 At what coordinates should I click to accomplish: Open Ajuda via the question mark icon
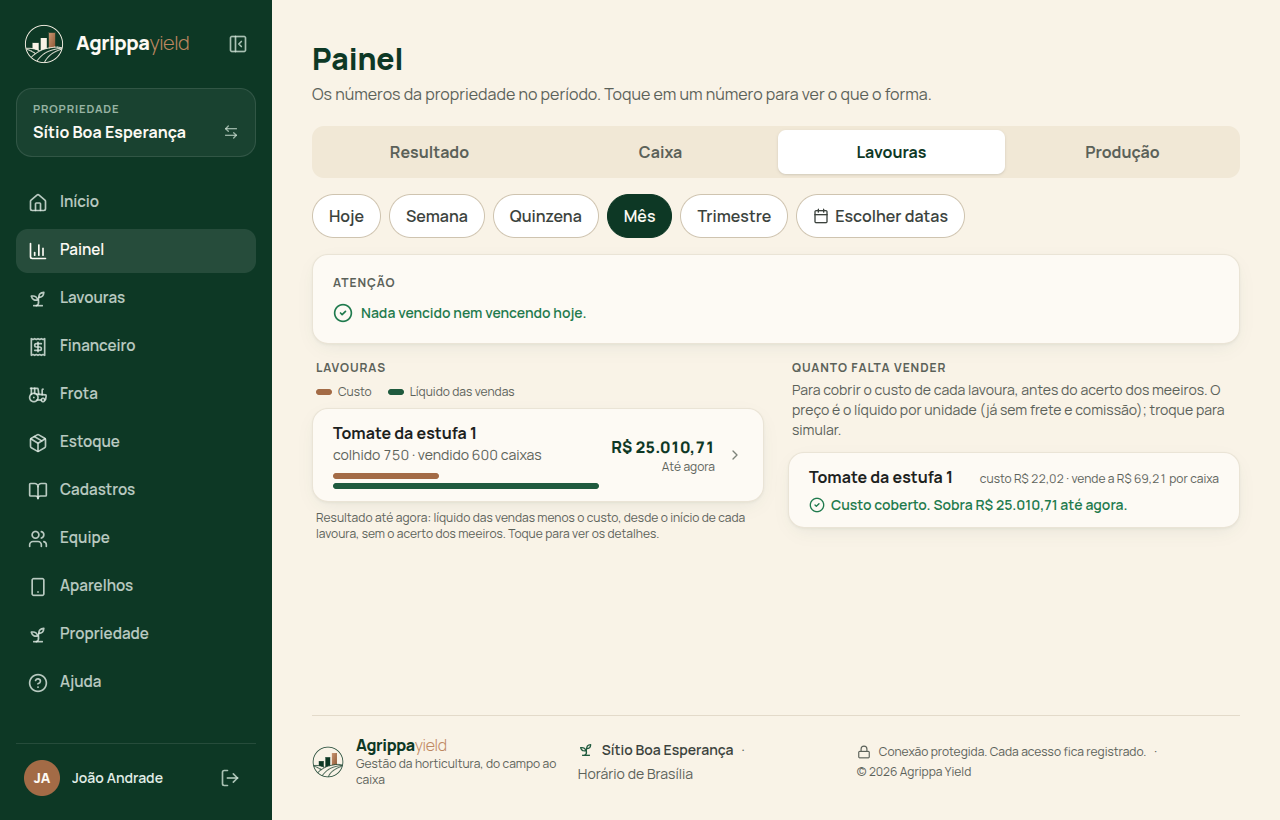[38, 682]
